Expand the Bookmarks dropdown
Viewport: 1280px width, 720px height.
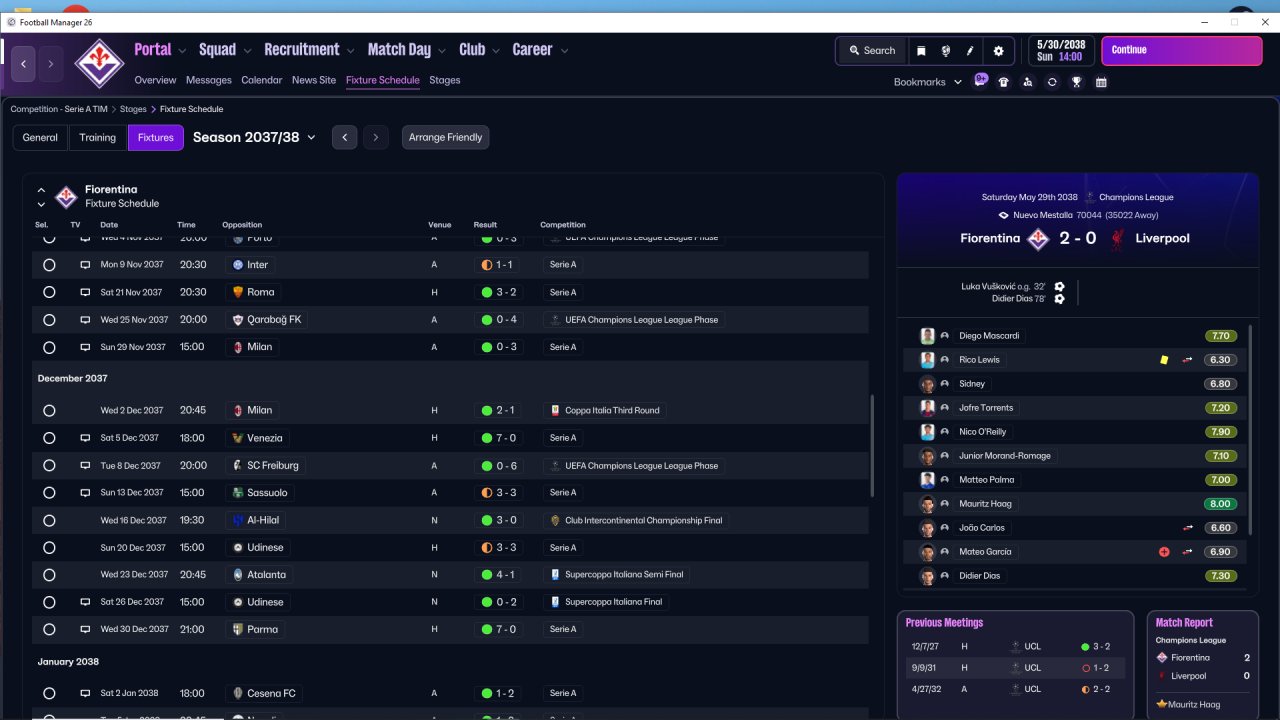[x=928, y=82]
